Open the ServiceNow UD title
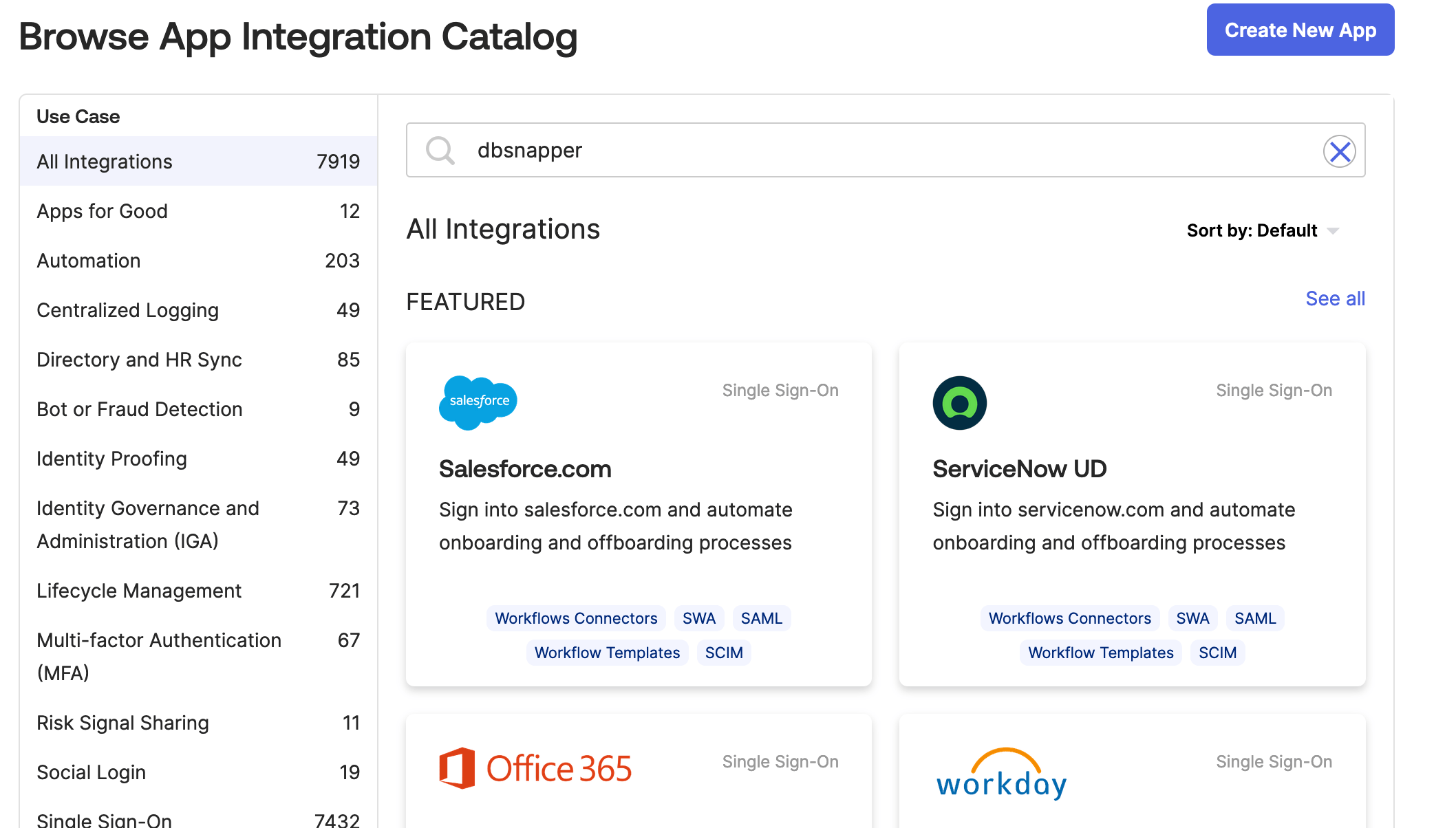Image resolution: width=1456 pixels, height=828 pixels. point(1019,469)
